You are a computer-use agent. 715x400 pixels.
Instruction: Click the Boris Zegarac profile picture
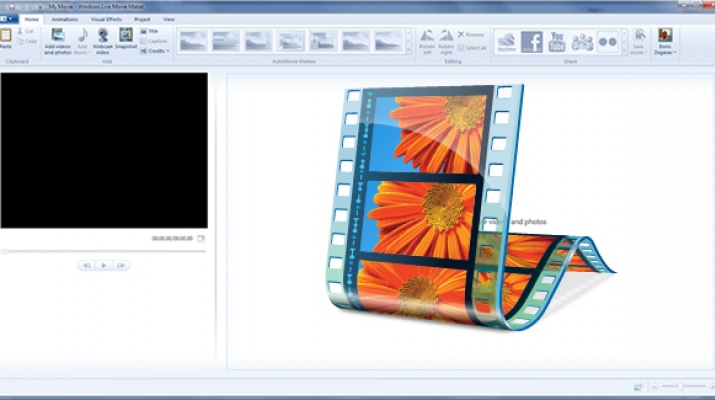665,35
